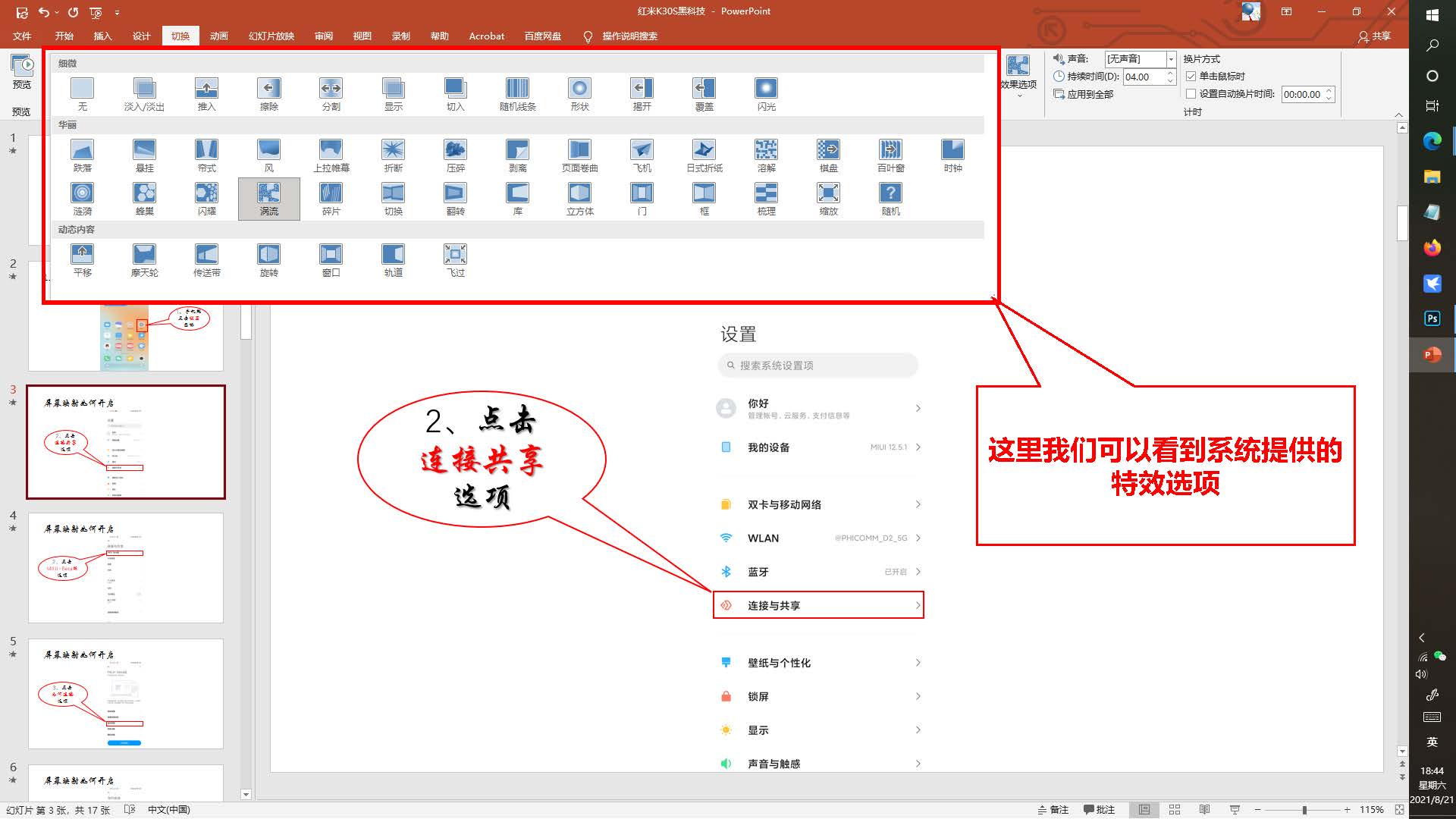Viewport: 1456px width, 819px height.
Task: Switch to the 开始 Home tab
Action: point(64,36)
